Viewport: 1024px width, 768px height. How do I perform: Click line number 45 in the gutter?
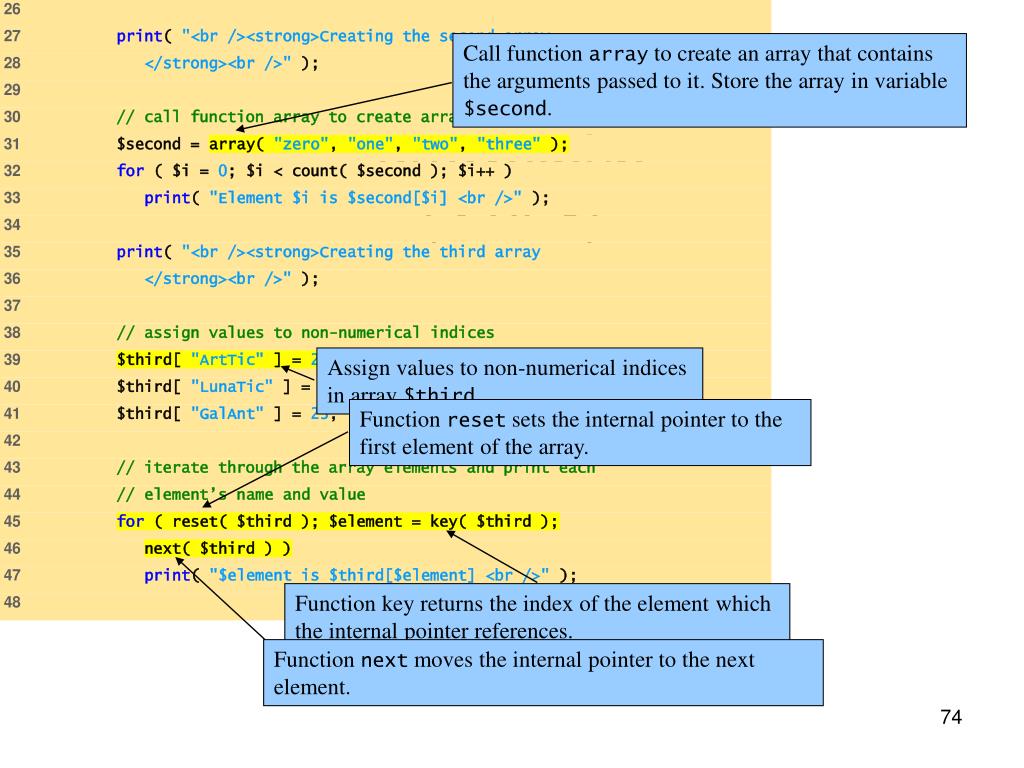coord(12,521)
